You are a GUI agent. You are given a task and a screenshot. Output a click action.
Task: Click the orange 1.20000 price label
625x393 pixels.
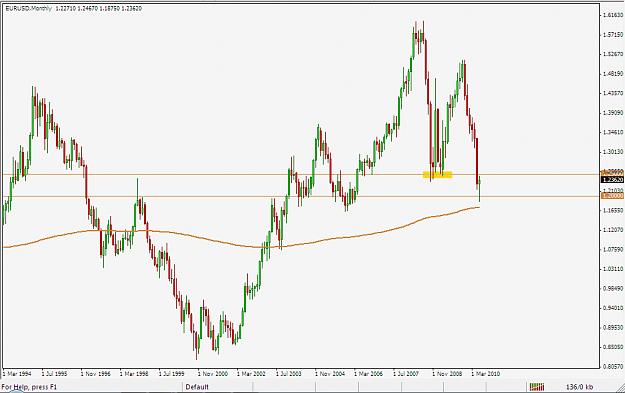(612, 196)
